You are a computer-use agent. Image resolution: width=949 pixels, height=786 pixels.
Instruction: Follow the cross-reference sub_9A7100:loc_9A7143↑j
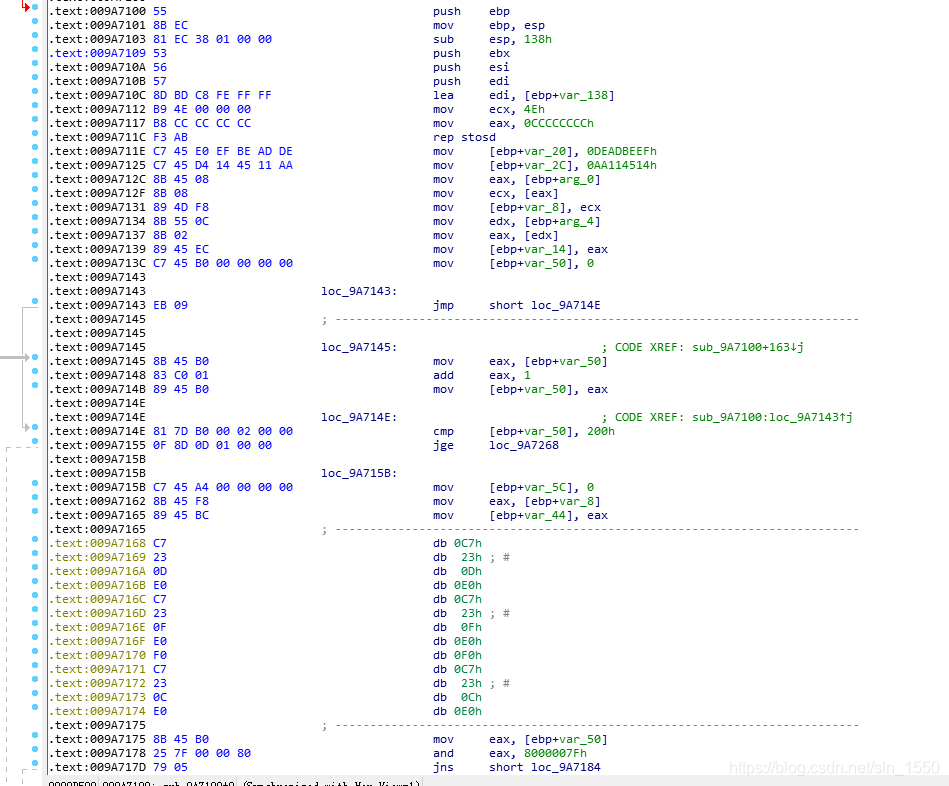tap(772, 418)
